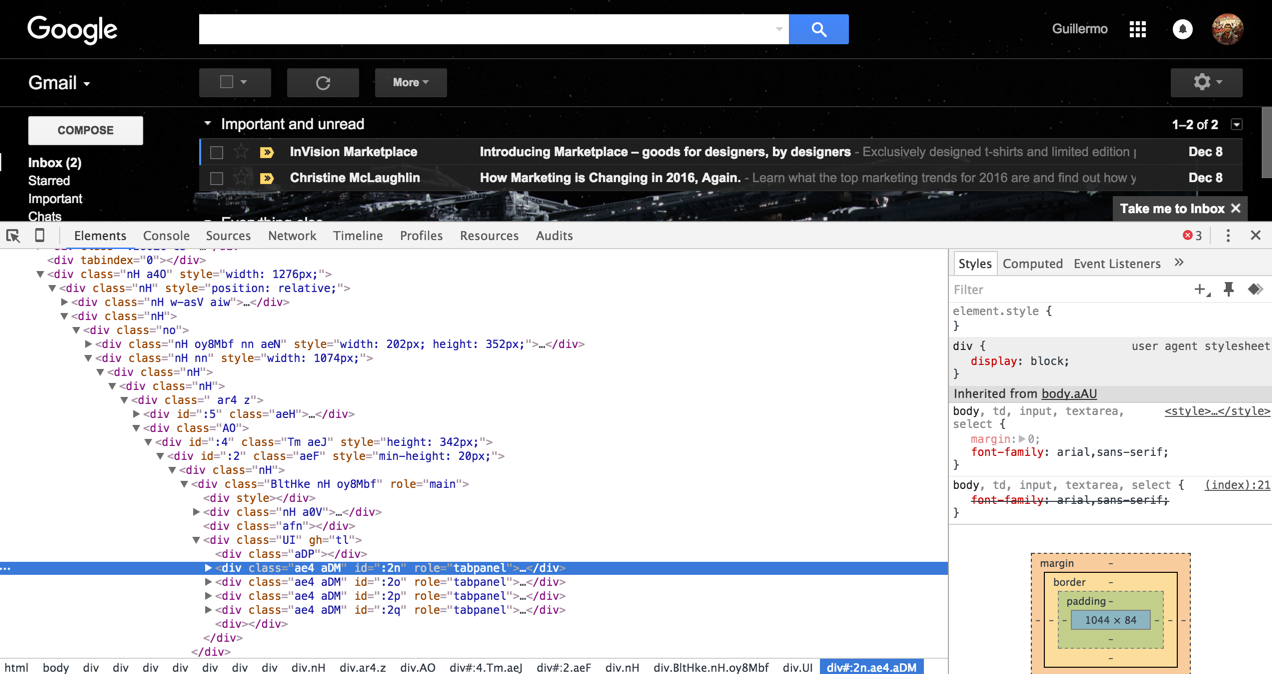
Task: Toggle DevTools device mode icon
Action: tap(40, 236)
